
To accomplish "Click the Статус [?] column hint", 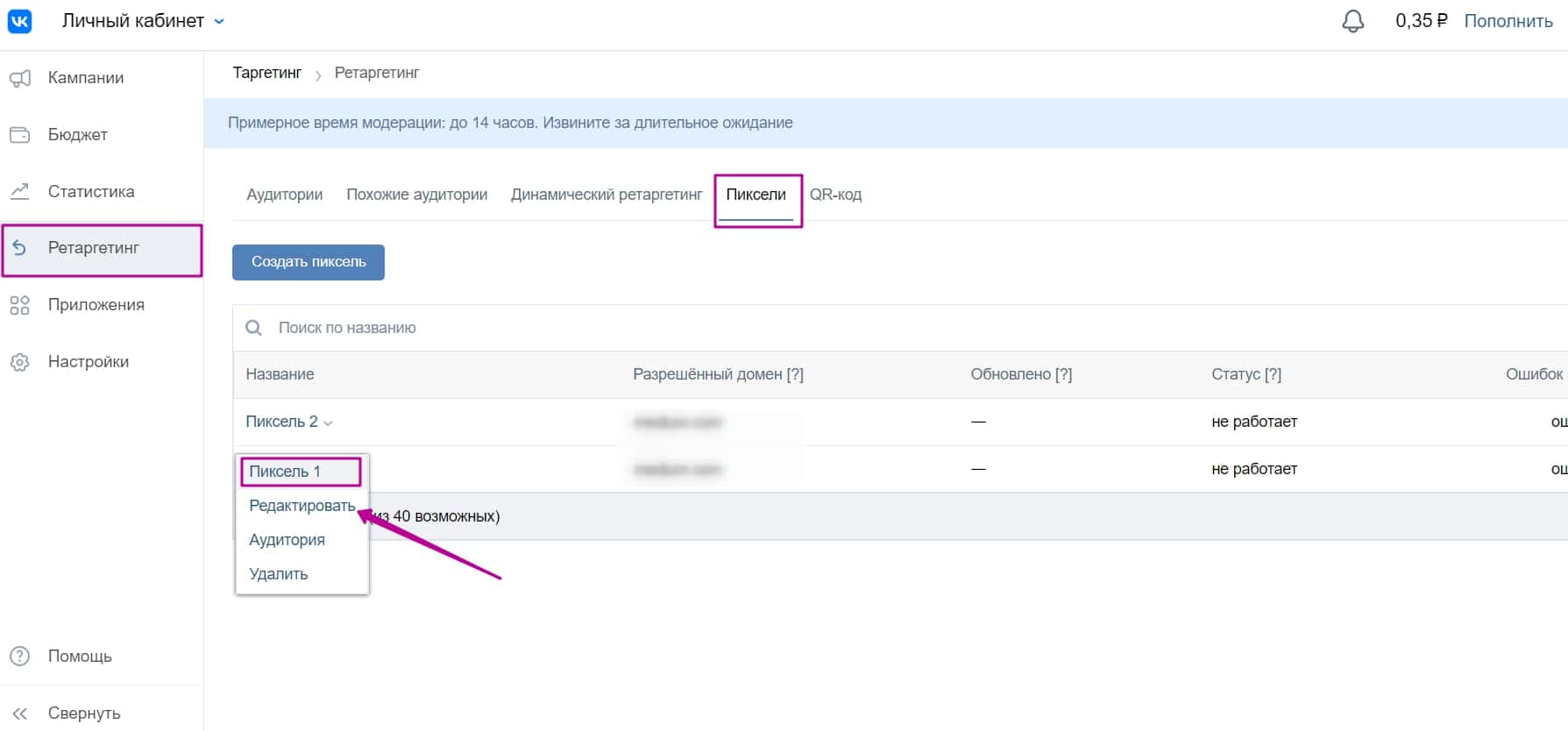I will point(1273,374).
